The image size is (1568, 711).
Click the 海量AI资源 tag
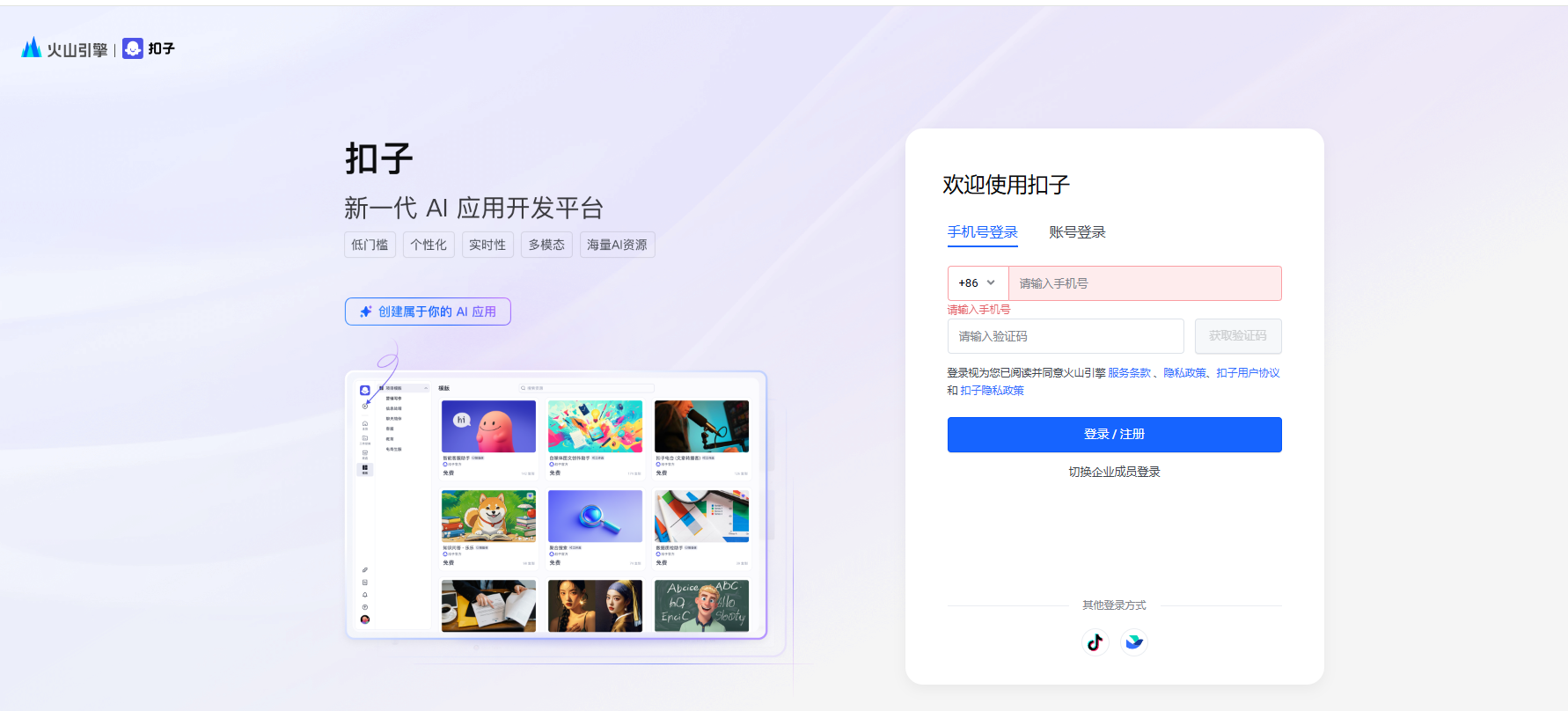pos(617,245)
